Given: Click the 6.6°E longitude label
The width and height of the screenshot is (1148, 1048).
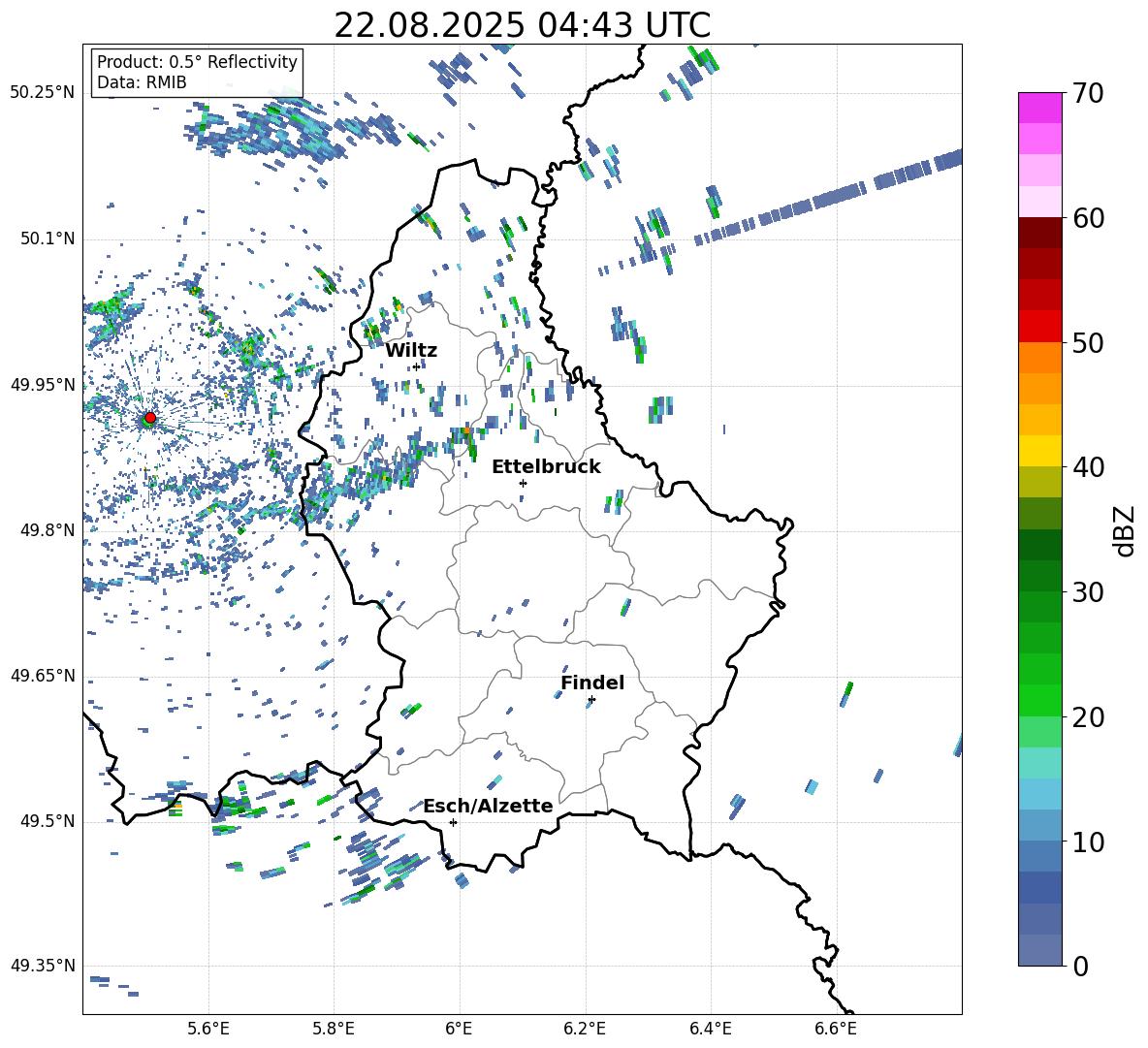Looking at the screenshot, I should click(x=836, y=1029).
